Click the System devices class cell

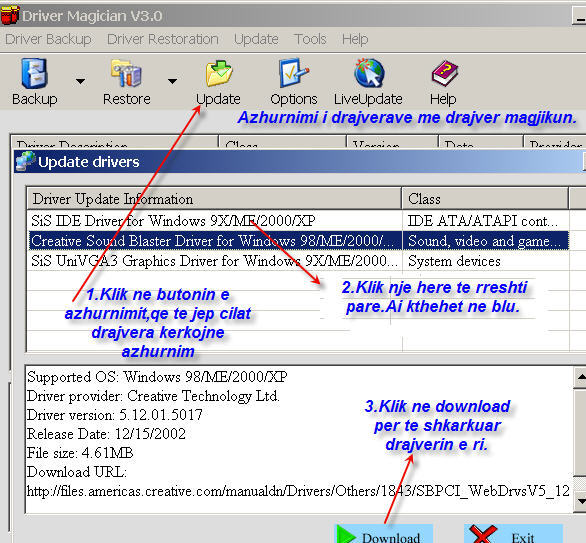[x=485, y=261]
